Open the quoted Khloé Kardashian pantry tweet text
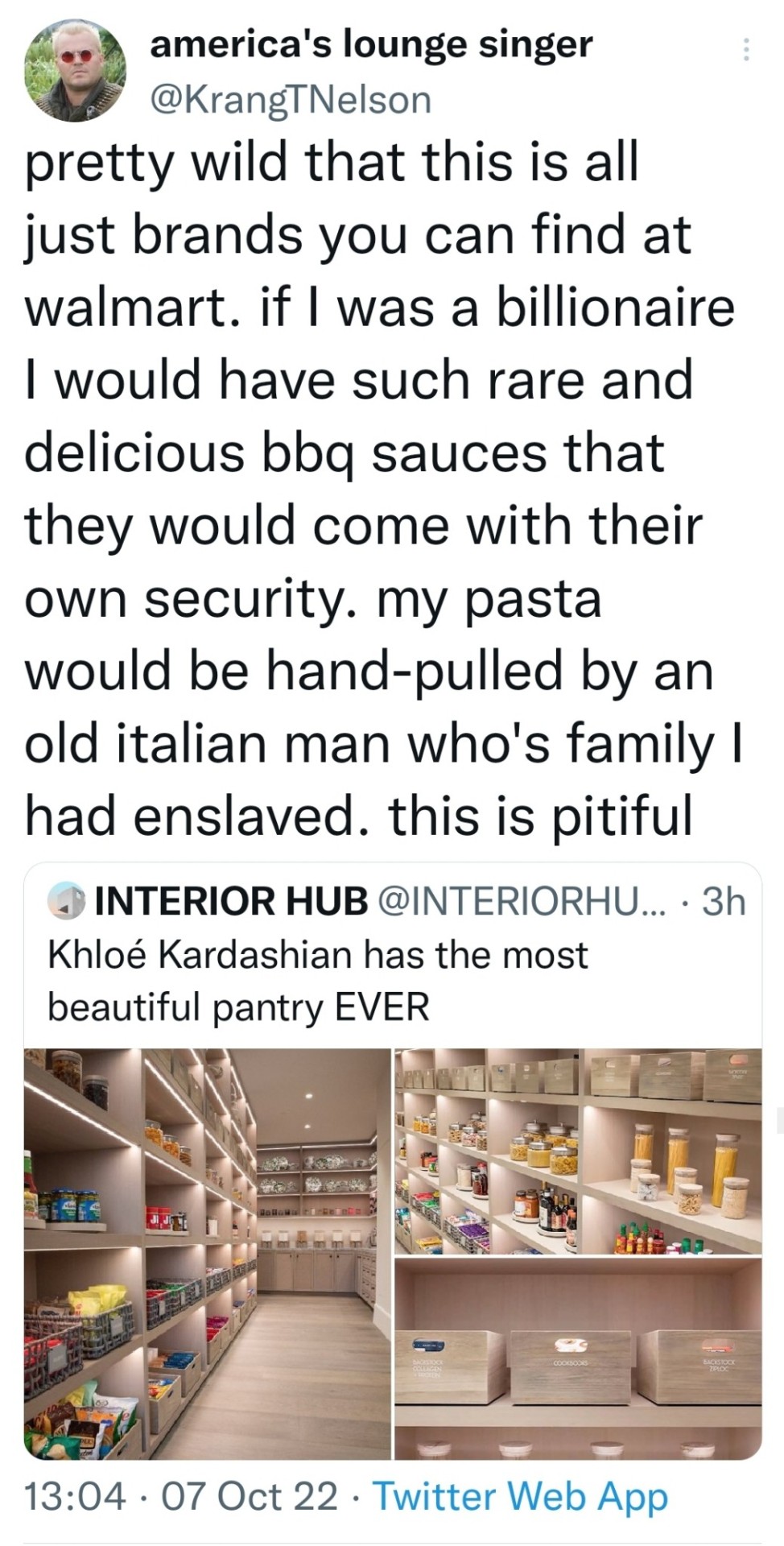This screenshot has height=1546, width=784. tap(318, 981)
